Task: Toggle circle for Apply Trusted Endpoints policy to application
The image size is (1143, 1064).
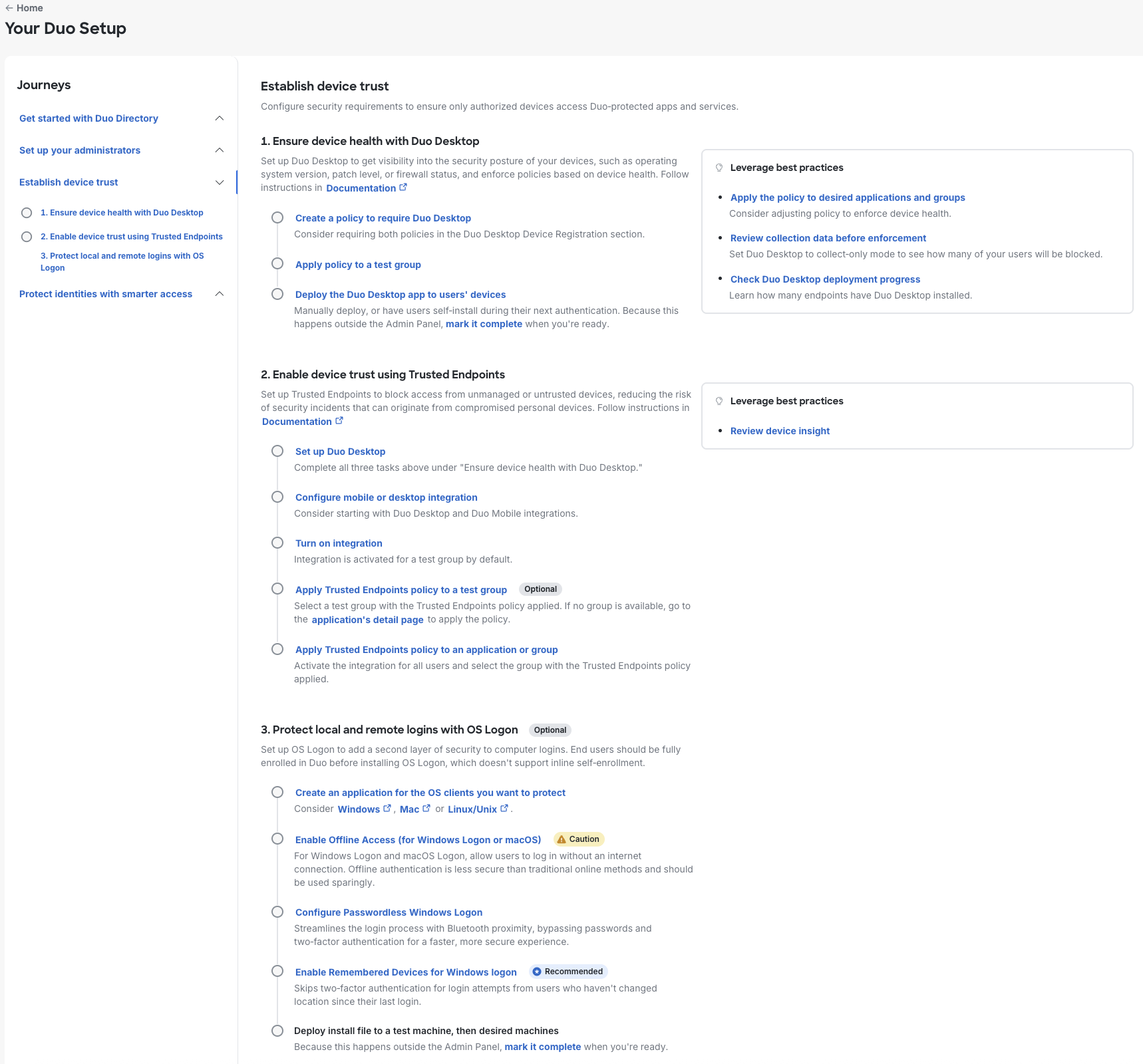Action: click(277, 649)
